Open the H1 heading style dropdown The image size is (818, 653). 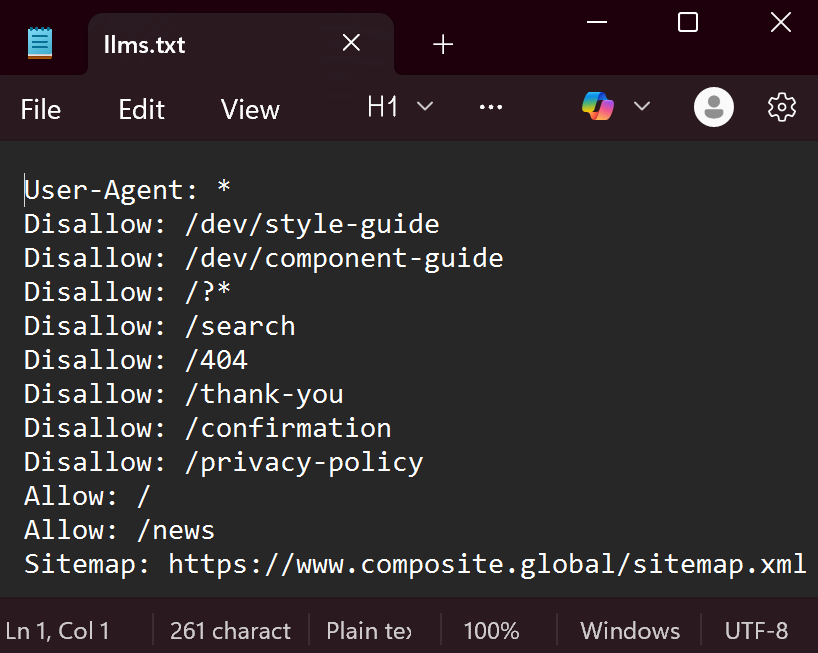(425, 106)
